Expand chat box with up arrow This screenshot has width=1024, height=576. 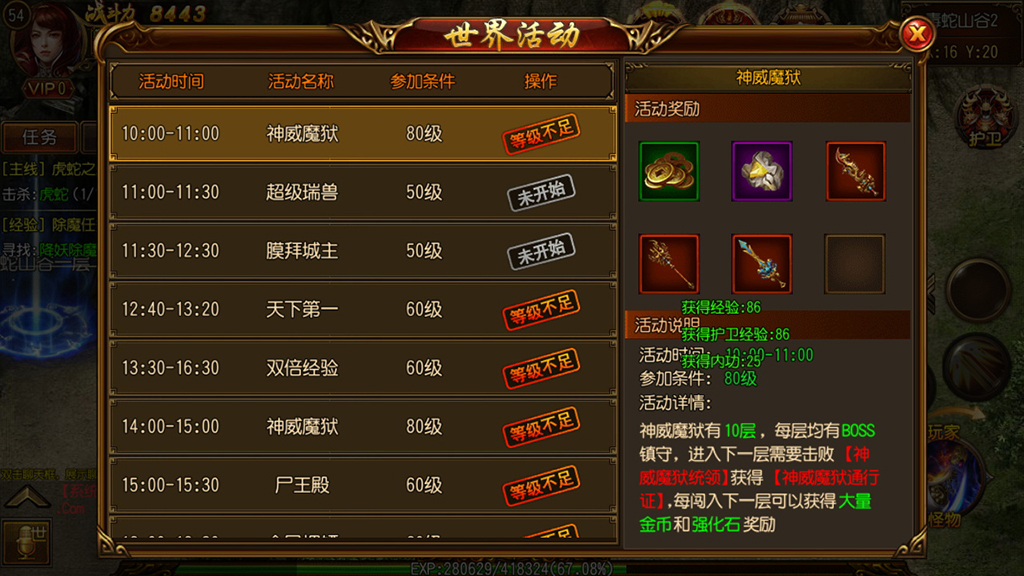click(x=27, y=498)
